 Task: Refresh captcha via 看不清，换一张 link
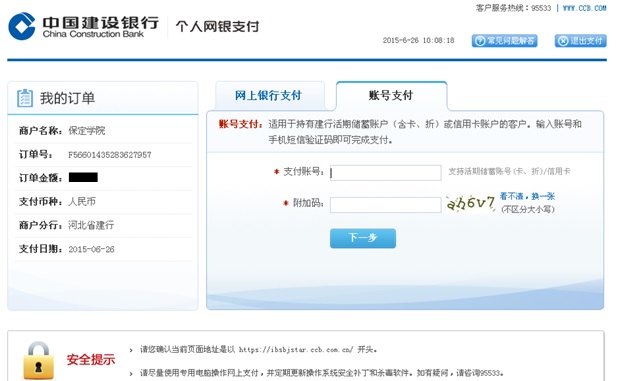click(527, 196)
